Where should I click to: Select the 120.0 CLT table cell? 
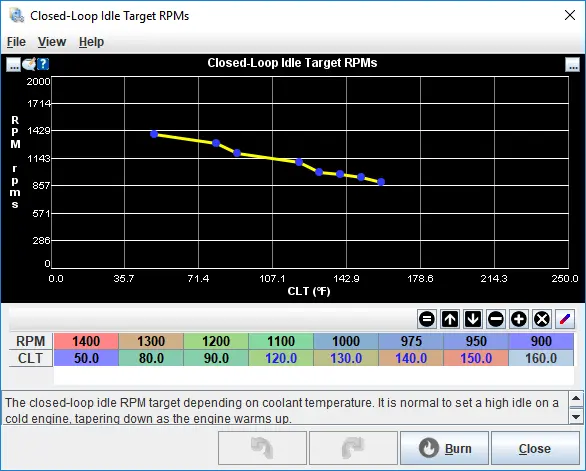pyautogui.click(x=281, y=358)
